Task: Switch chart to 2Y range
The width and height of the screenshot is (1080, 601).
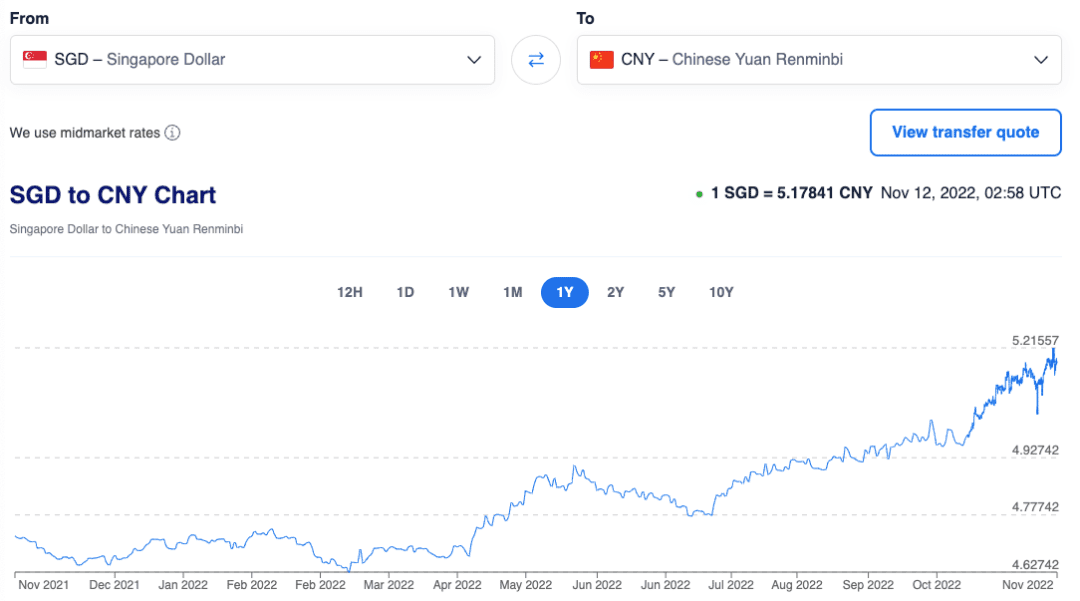Action: [x=616, y=292]
